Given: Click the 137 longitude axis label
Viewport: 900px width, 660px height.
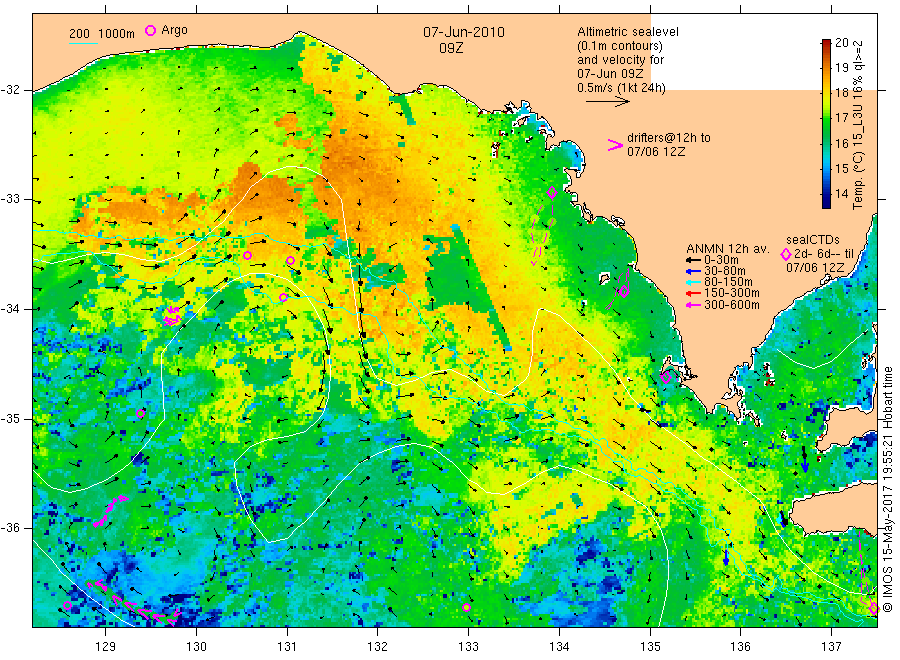Looking at the screenshot, I should 831,647.
